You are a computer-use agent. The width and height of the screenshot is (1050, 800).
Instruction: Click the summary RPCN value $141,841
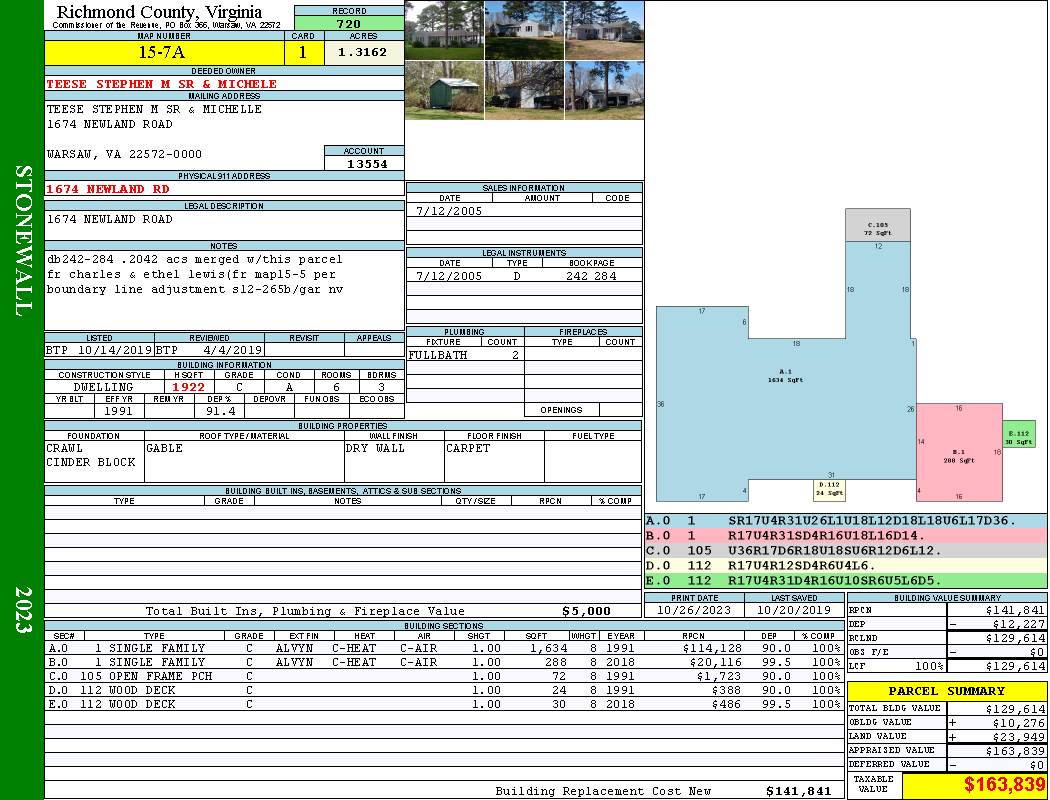[1015, 610]
